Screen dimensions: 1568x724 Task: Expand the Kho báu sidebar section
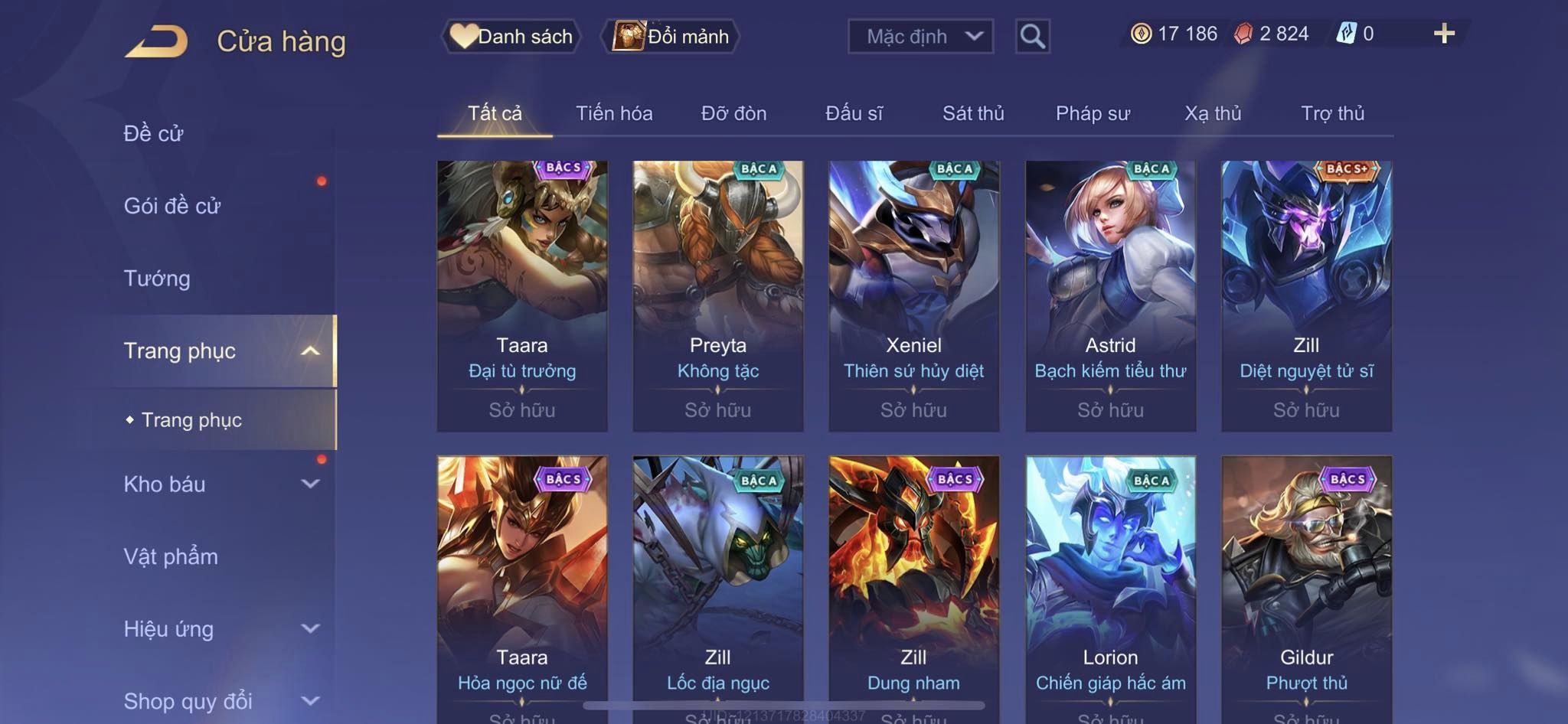pyautogui.click(x=310, y=484)
